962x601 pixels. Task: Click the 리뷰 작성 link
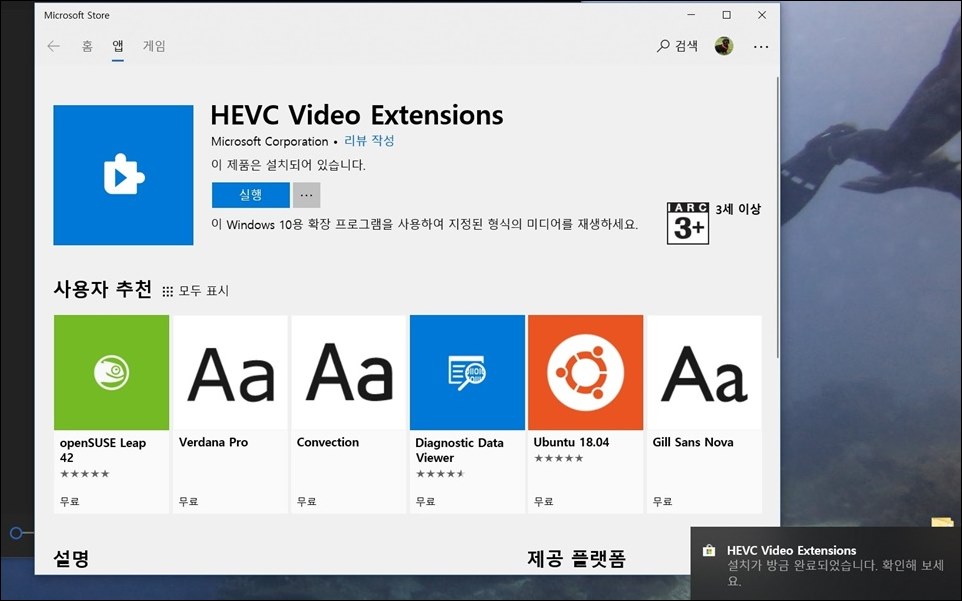click(369, 141)
